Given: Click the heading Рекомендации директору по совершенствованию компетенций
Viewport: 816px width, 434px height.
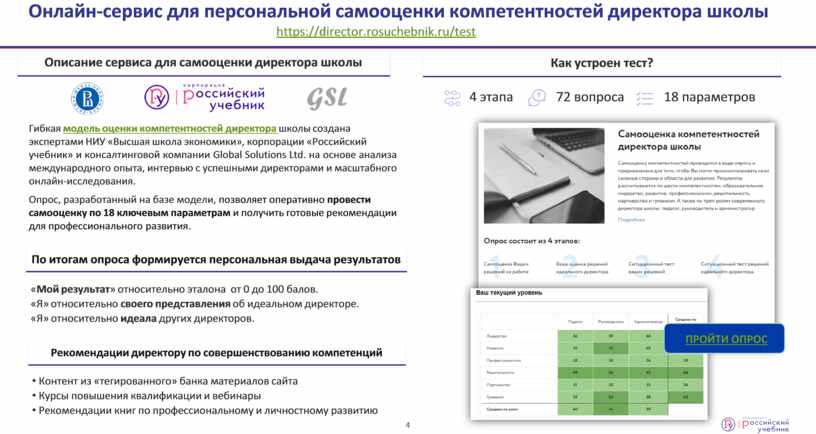Looking at the screenshot, I should (x=216, y=353).
